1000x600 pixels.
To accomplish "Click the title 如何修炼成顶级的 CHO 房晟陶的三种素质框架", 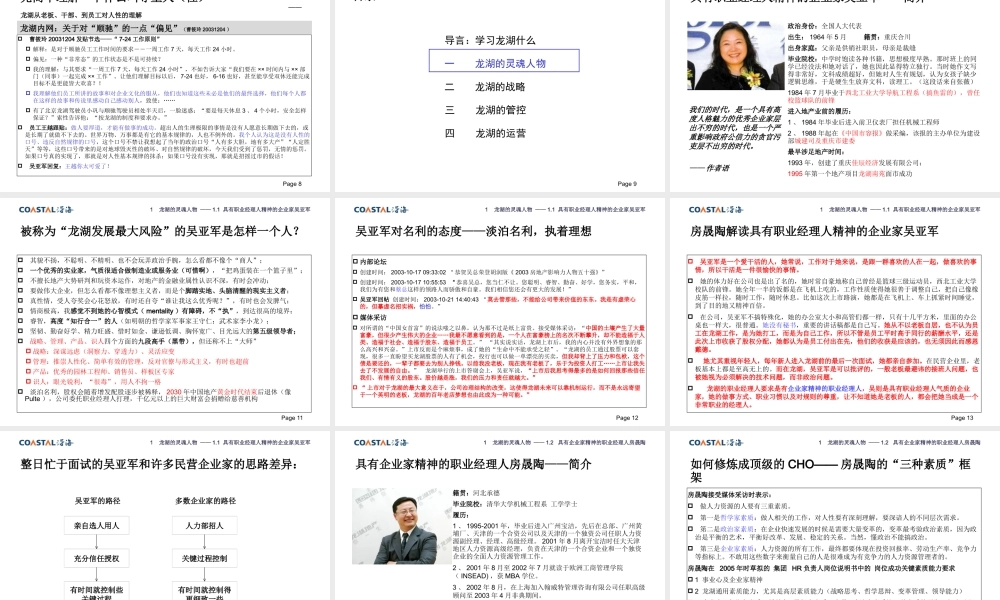I will pyautogui.click(x=830, y=470).
